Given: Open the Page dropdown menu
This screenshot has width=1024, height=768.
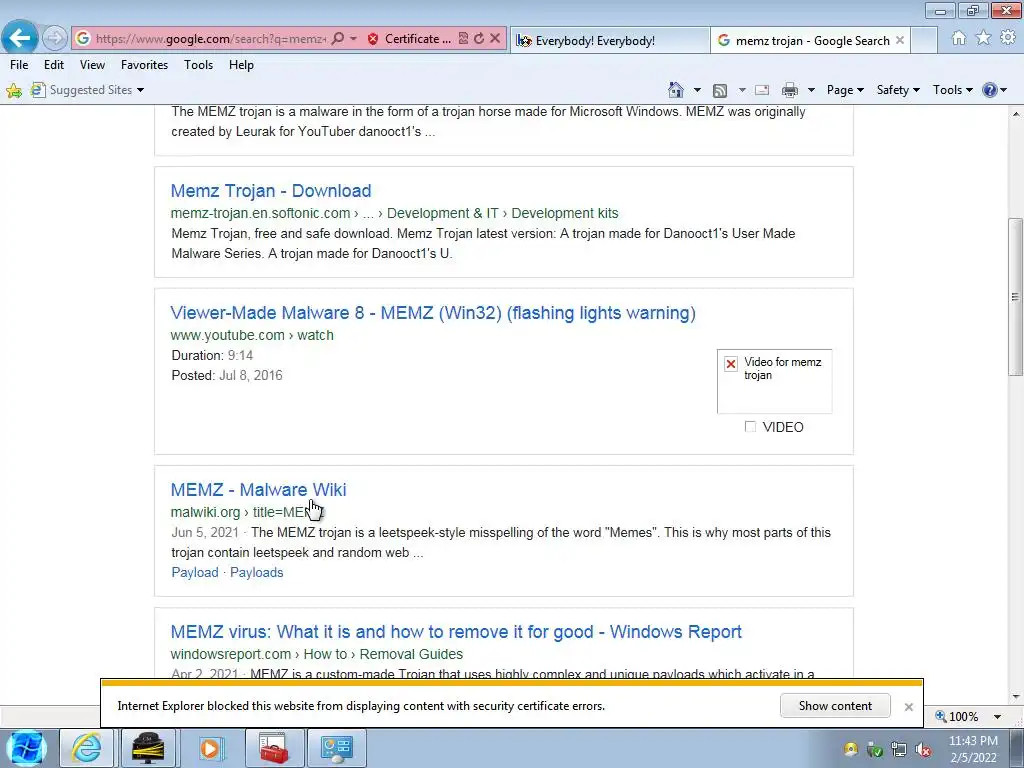Looking at the screenshot, I should [x=845, y=90].
